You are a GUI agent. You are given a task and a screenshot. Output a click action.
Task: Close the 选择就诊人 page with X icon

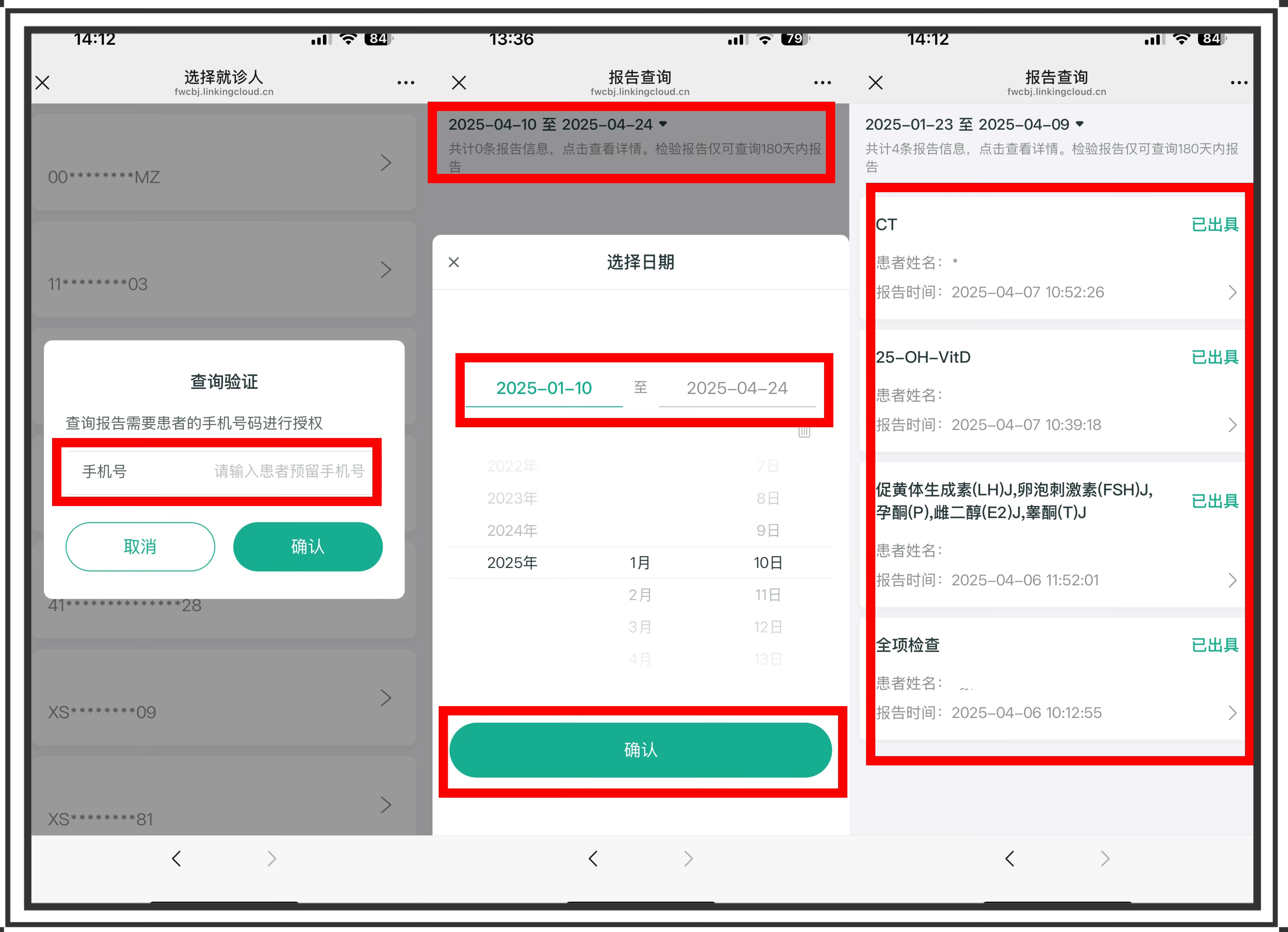(42, 83)
